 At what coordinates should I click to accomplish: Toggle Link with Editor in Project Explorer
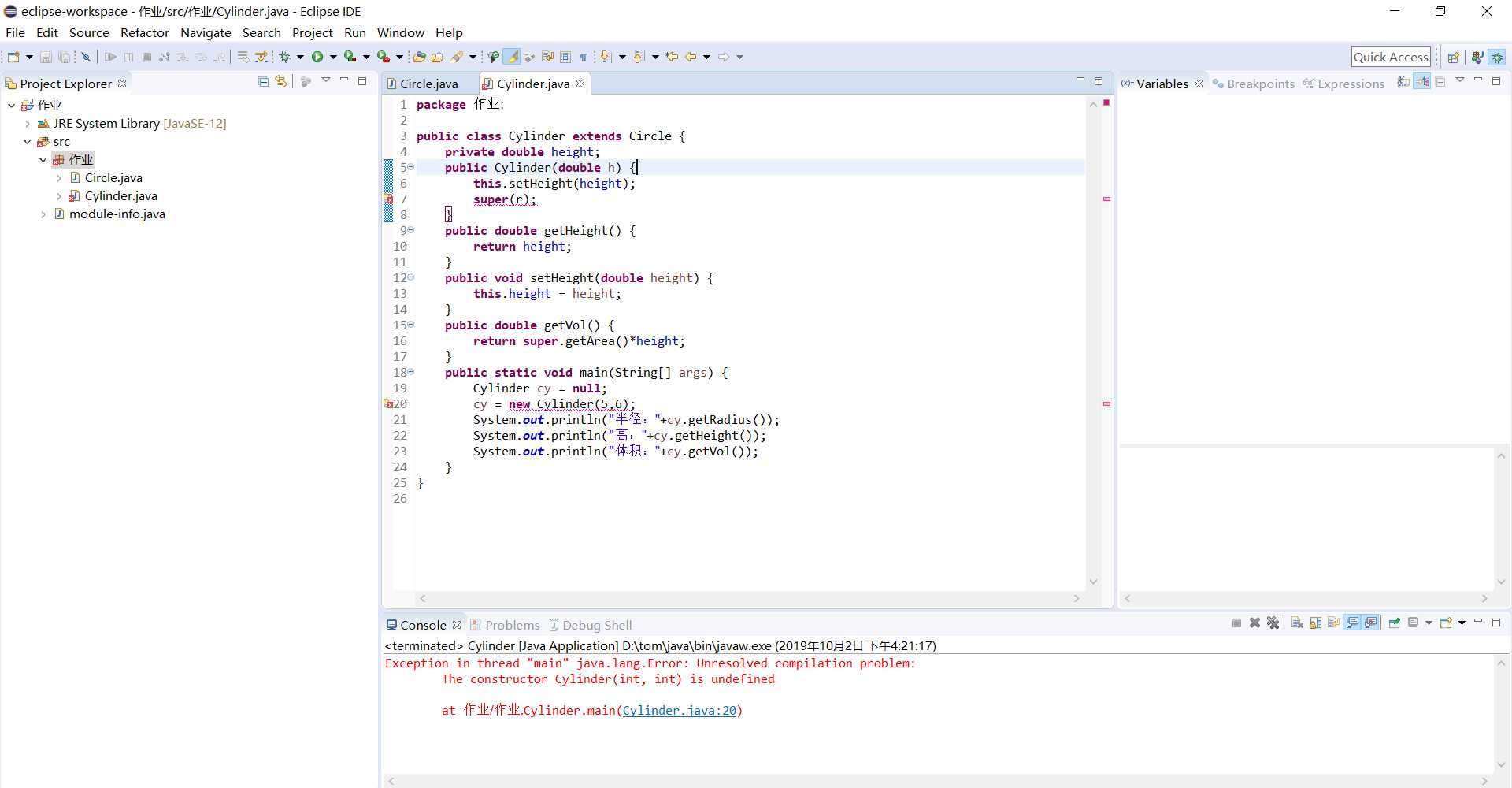(281, 81)
